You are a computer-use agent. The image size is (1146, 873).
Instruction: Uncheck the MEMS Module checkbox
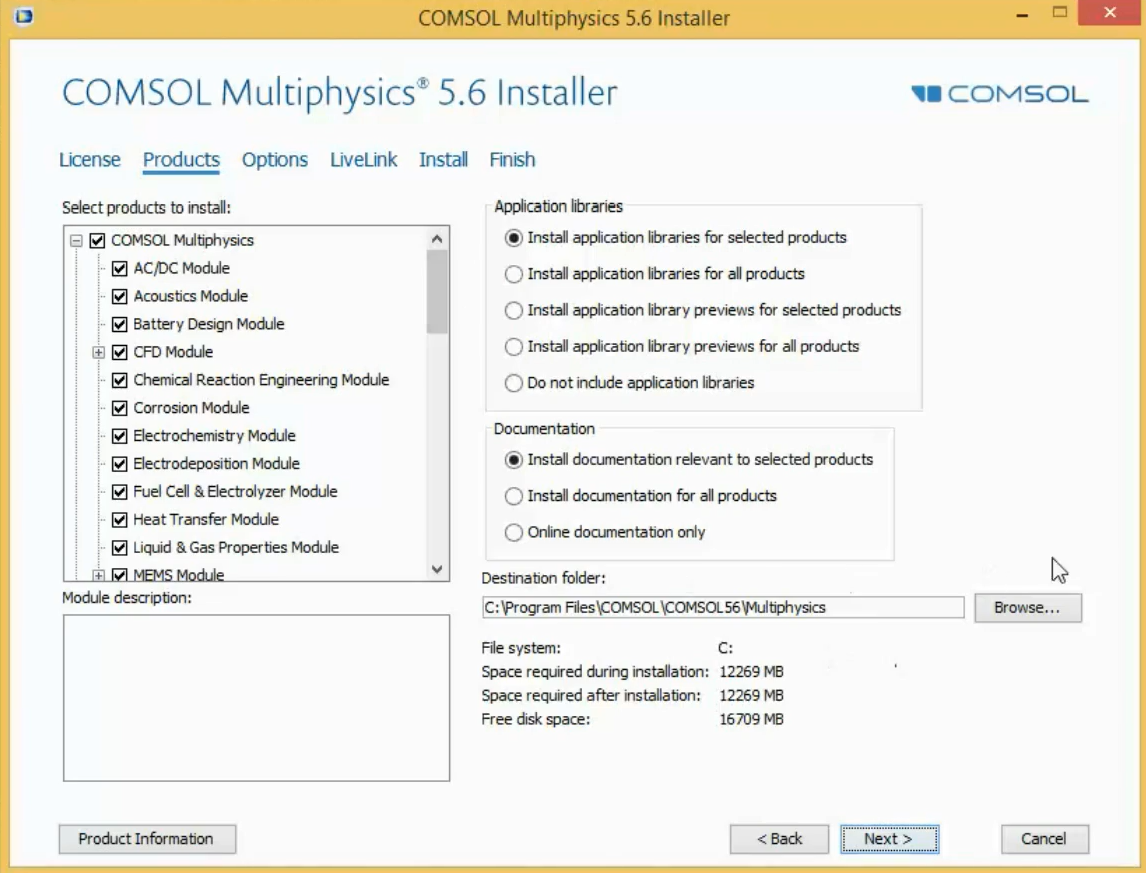(x=120, y=575)
